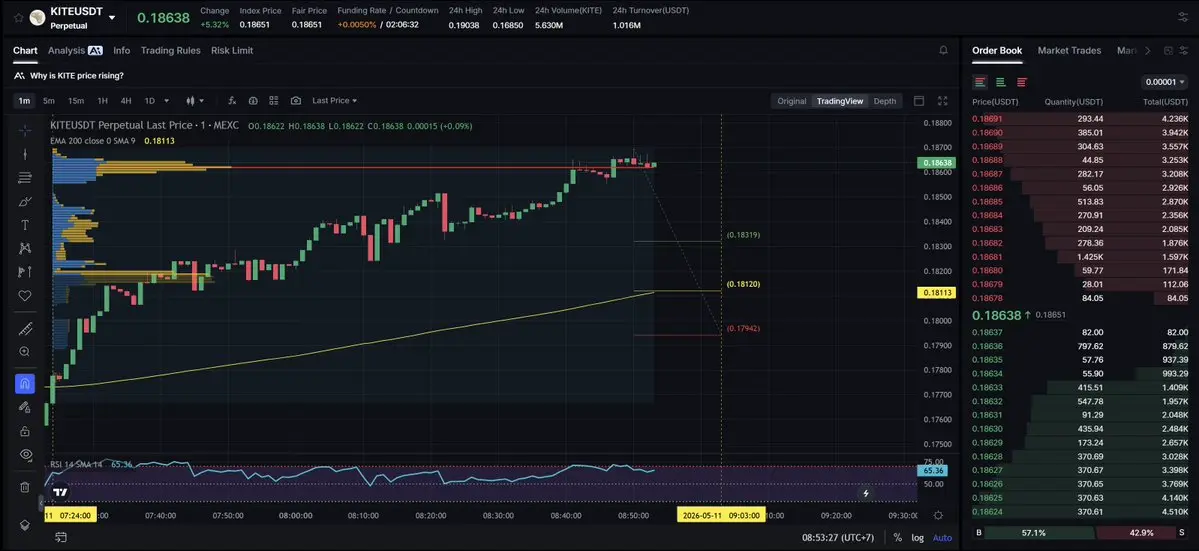Switch chart to Original view
Image resolution: width=1199 pixels, height=551 pixels.
click(x=791, y=101)
